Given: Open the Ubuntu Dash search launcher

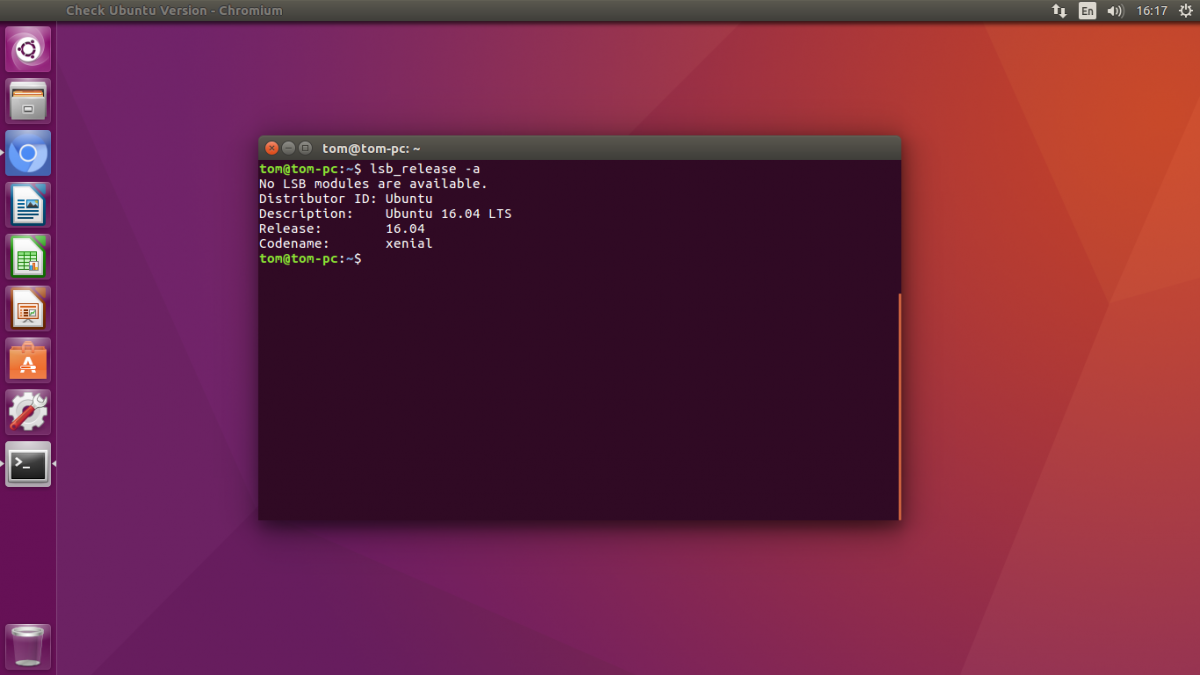Looking at the screenshot, I should click(x=28, y=49).
